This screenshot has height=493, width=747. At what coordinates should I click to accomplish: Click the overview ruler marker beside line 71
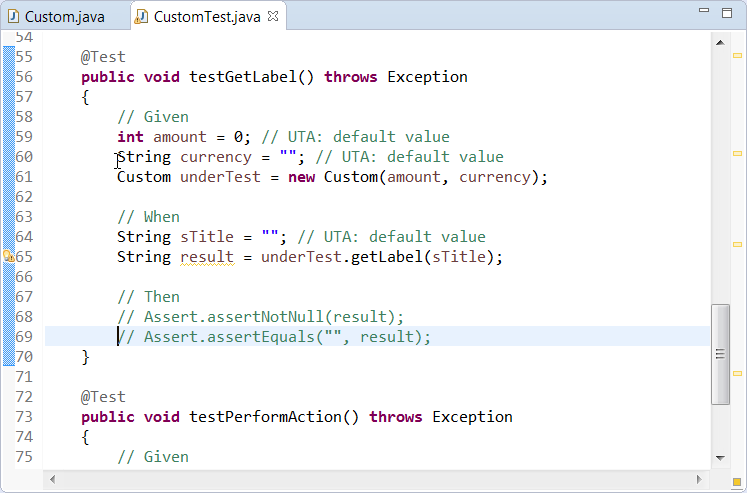coord(737,373)
